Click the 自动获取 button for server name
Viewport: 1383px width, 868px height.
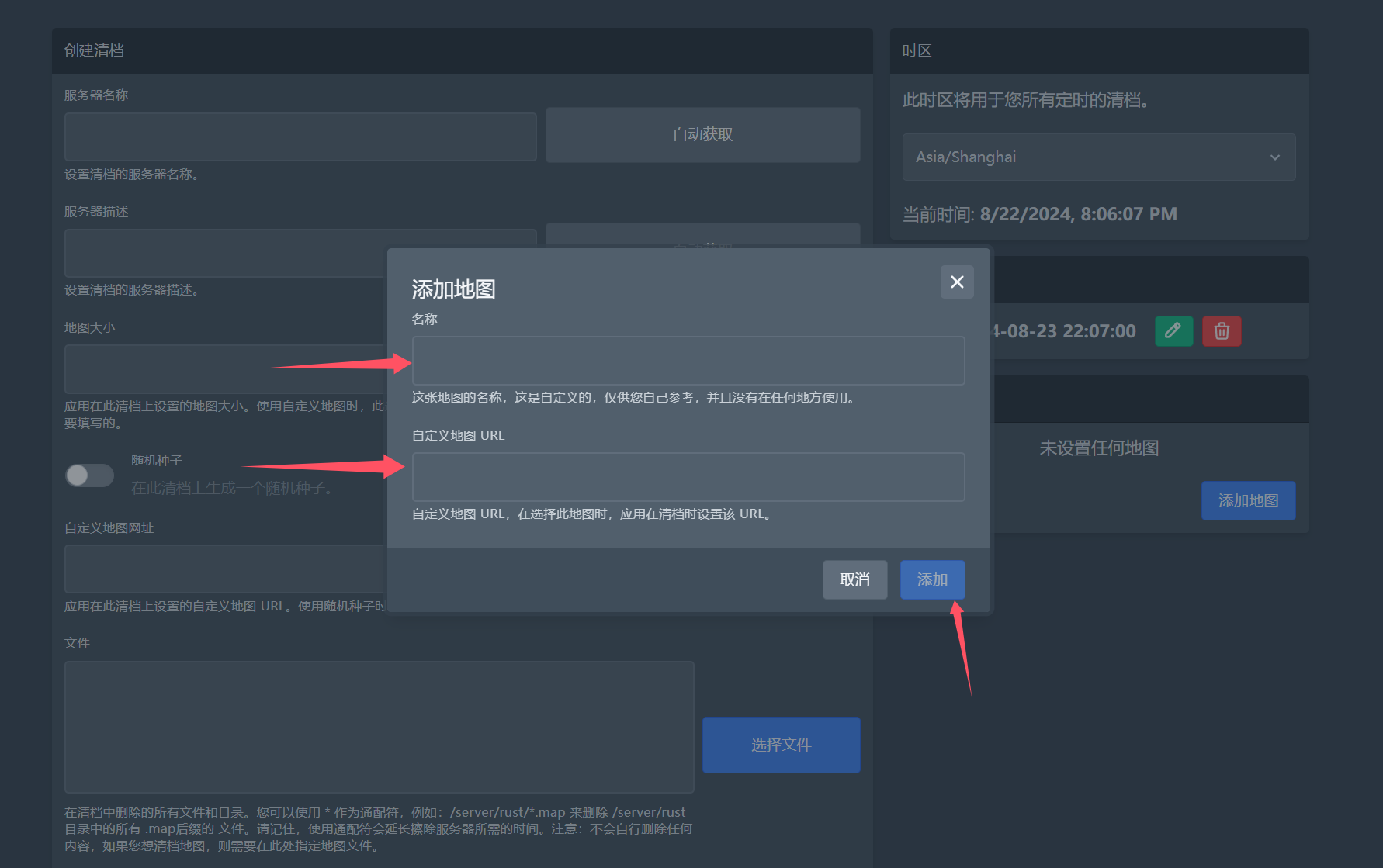coord(702,135)
